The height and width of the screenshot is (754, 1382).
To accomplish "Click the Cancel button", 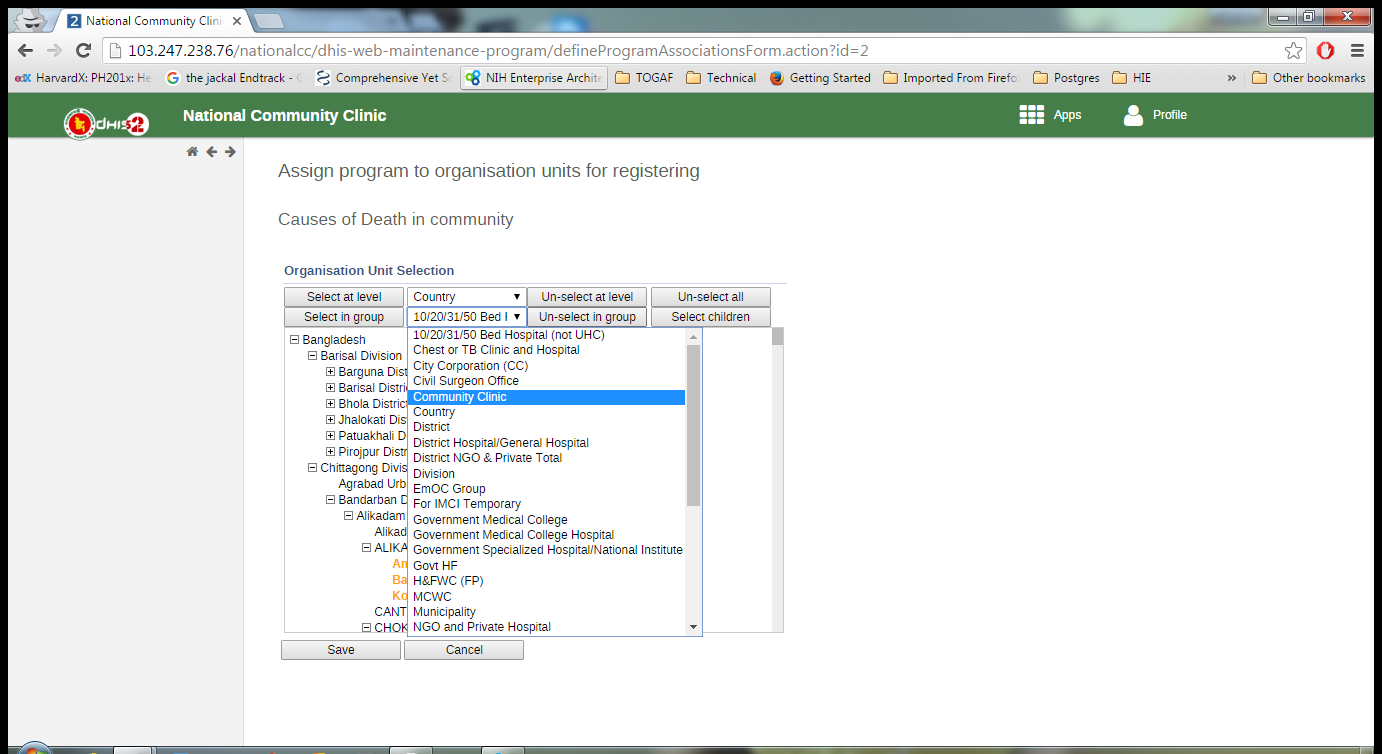I will point(464,650).
